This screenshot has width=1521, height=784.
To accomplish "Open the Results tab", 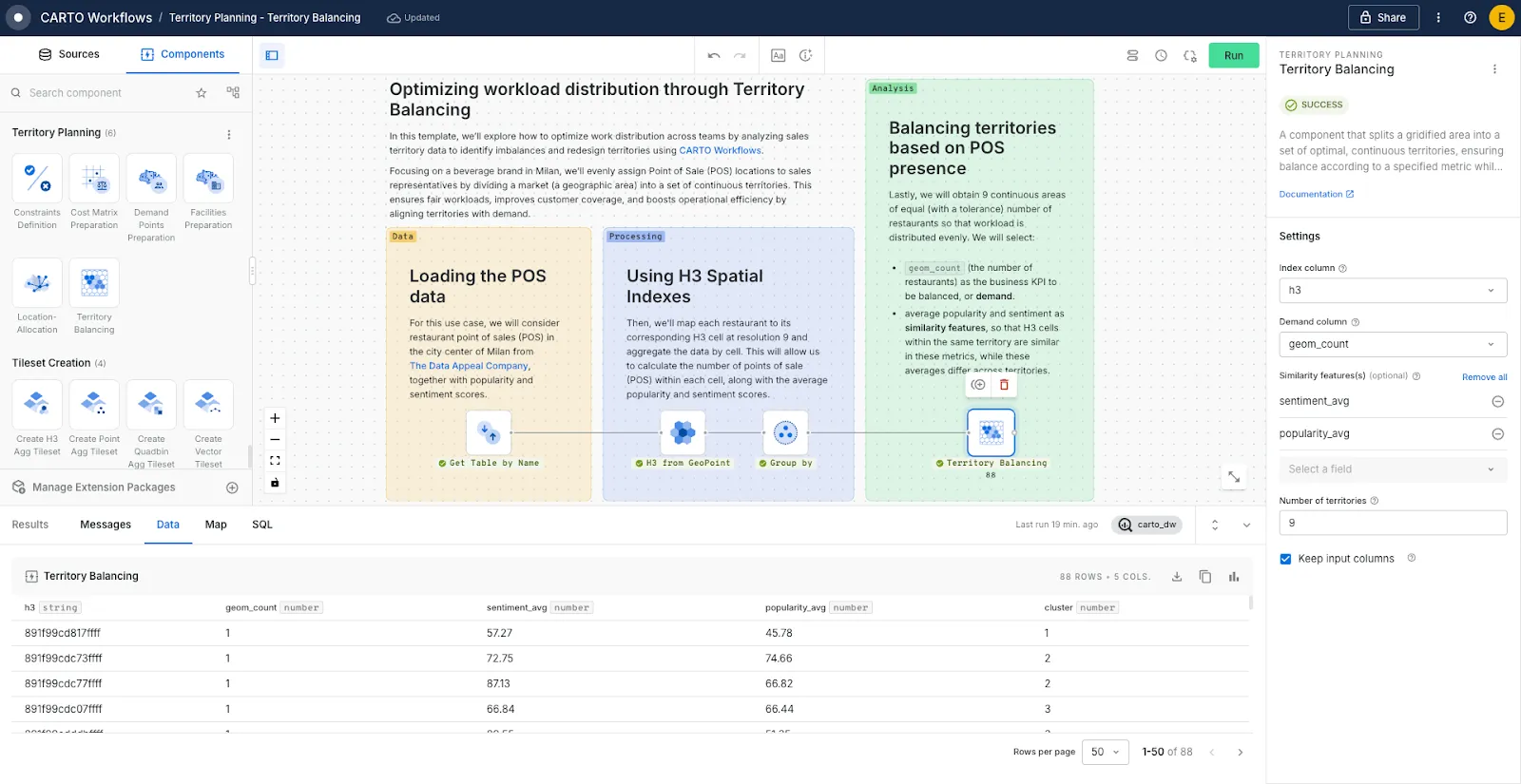I will (30, 525).
